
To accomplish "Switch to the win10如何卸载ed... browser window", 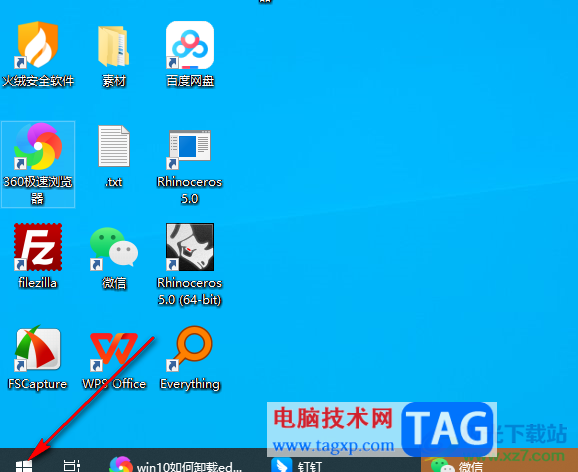I will (x=176, y=465).
